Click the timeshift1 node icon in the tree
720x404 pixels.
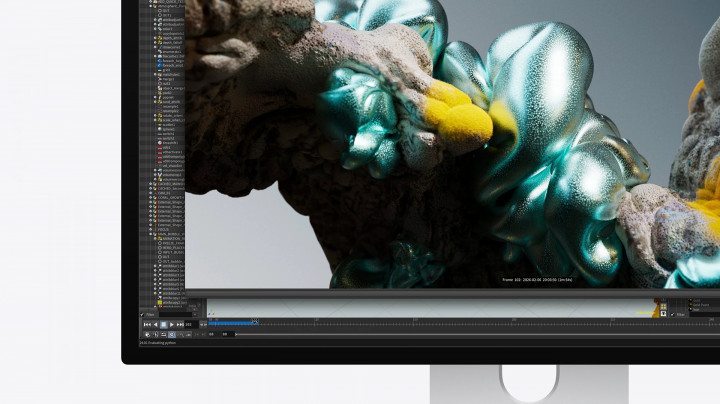click(x=160, y=143)
